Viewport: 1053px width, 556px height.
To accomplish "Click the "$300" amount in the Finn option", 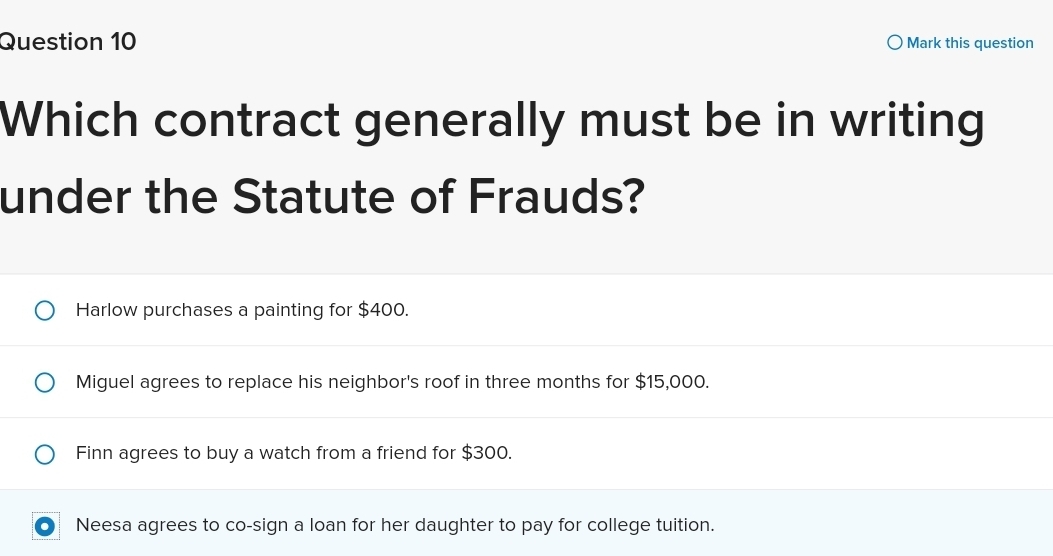I will pyautogui.click(x=485, y=453).
